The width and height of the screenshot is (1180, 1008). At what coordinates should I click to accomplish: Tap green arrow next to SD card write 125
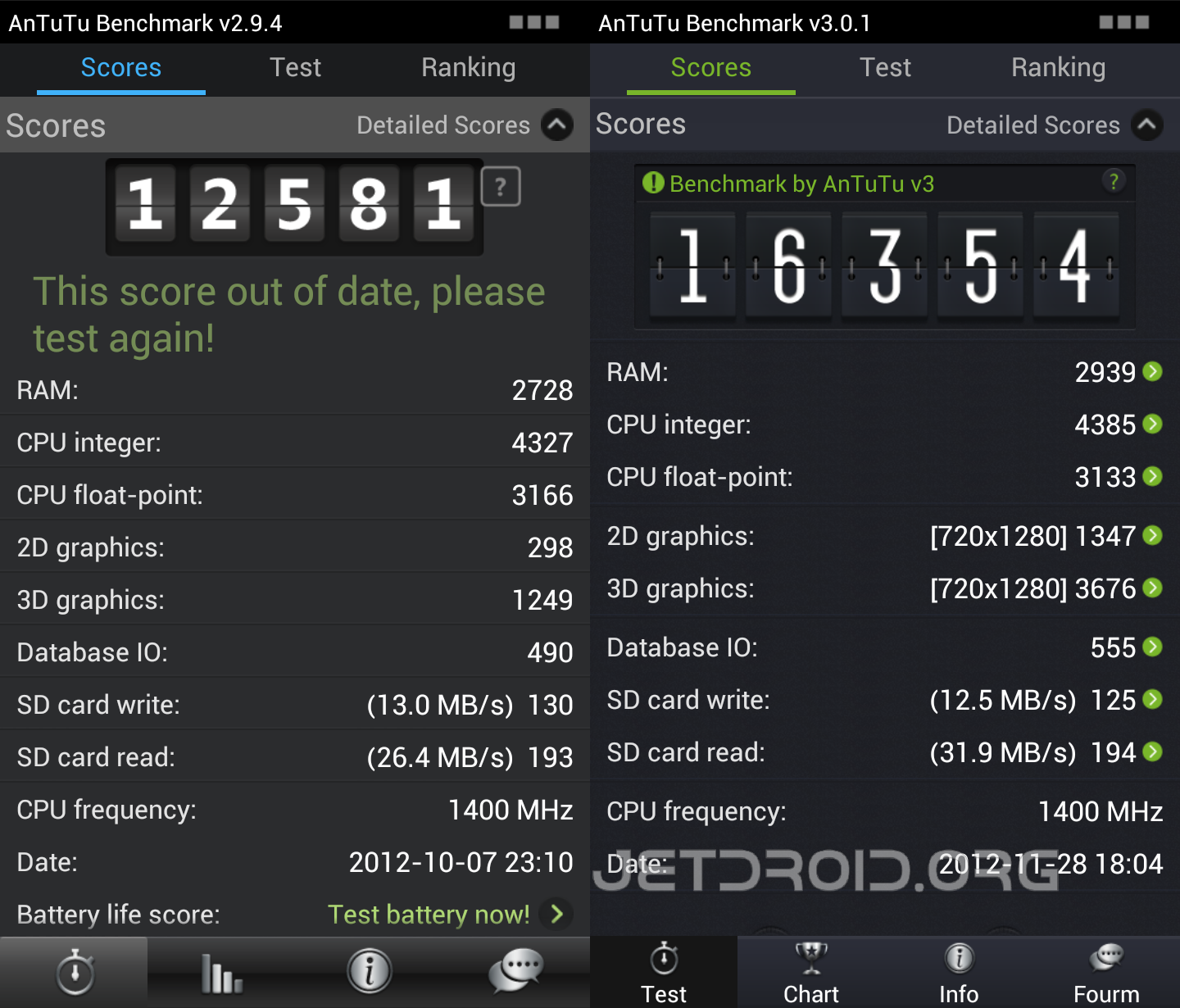(x=1152, y=699)
